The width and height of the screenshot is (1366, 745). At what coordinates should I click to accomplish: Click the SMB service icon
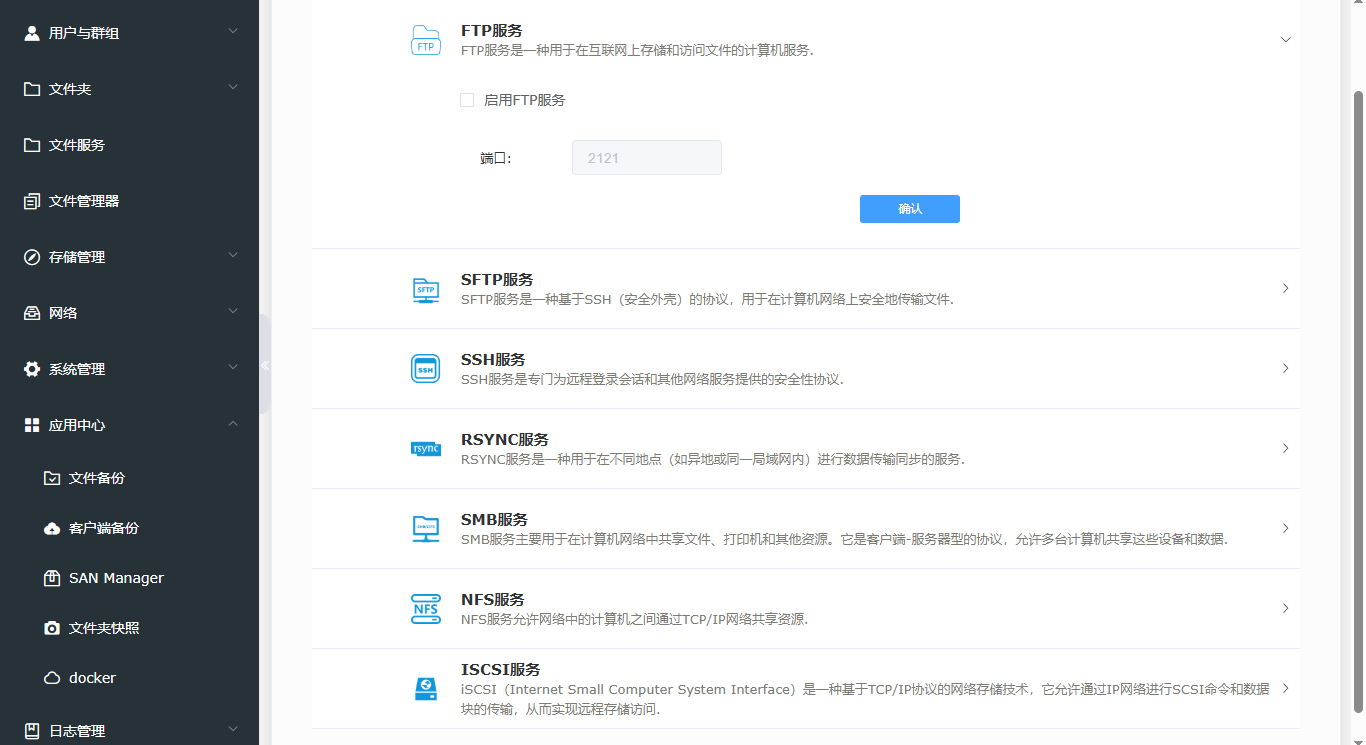pyautogui.click(x=426, y=528)
